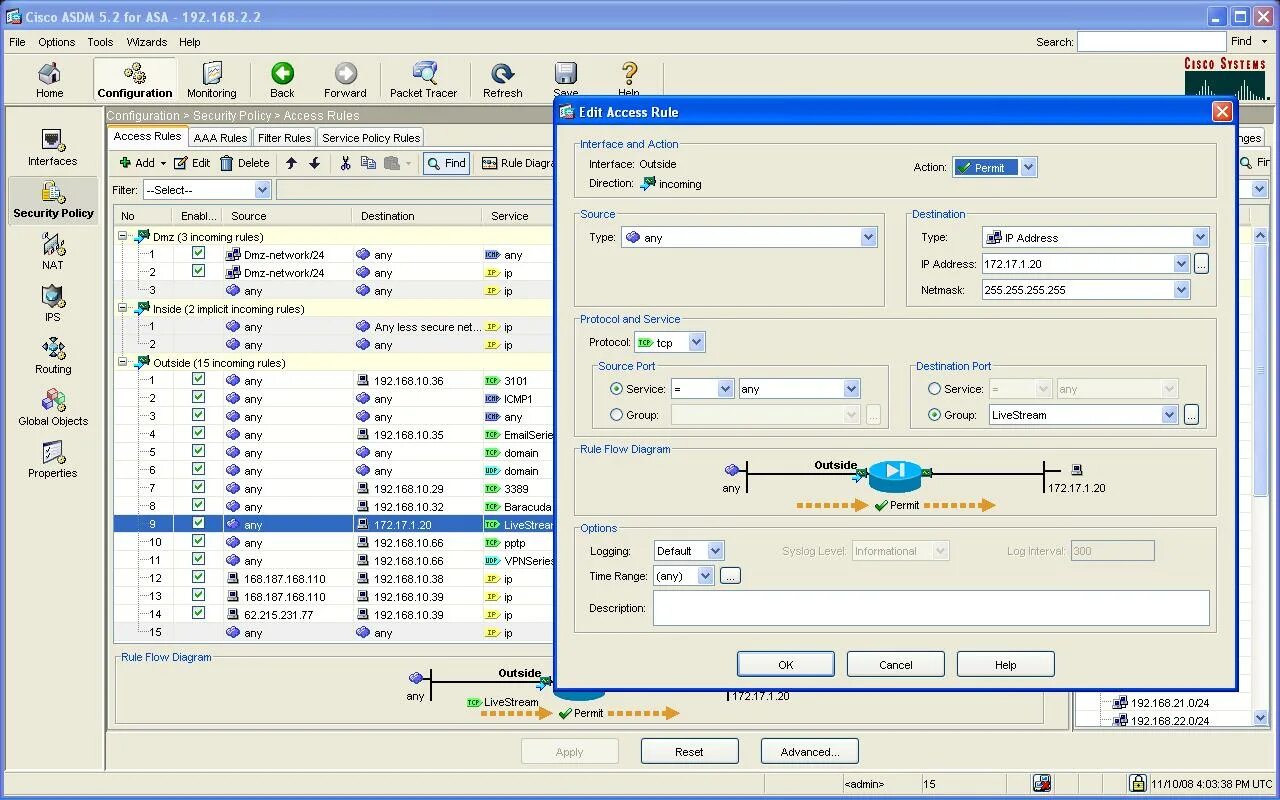Open Advanced settings button
The height and width of the screenshot is (800, 1280).
click(810, 752)
